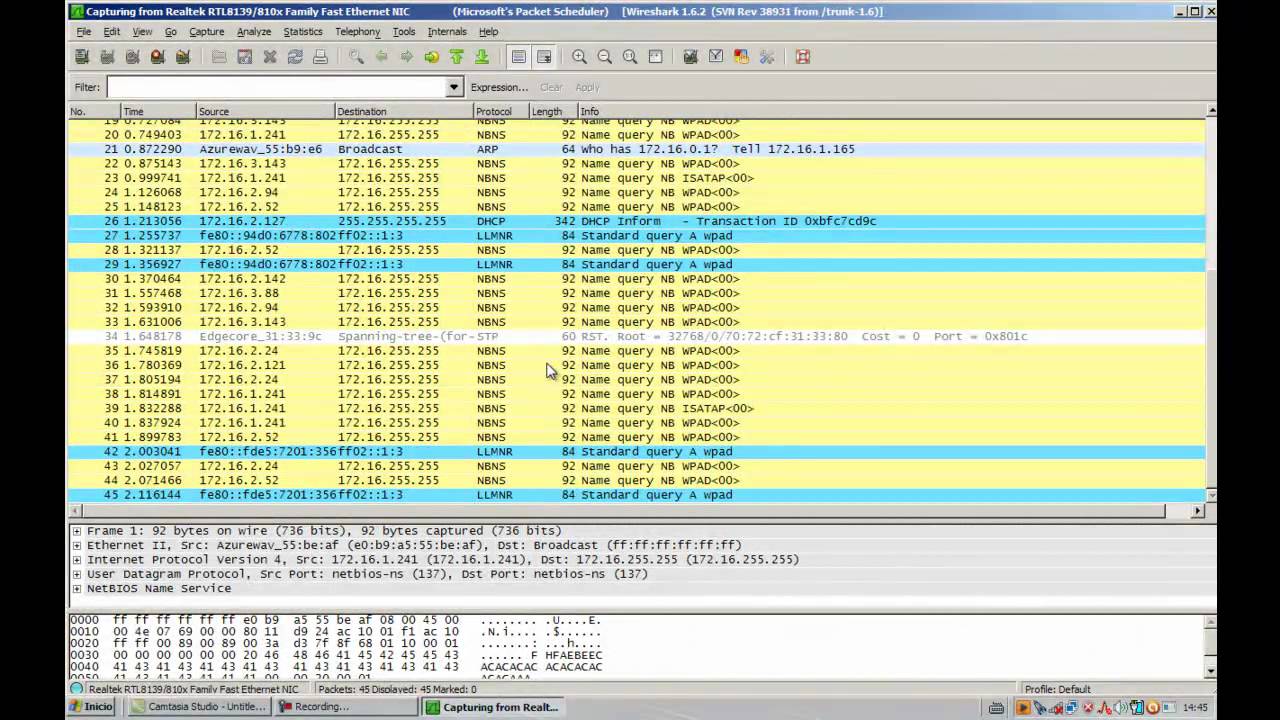Click the Expression... button

point(499,87)
